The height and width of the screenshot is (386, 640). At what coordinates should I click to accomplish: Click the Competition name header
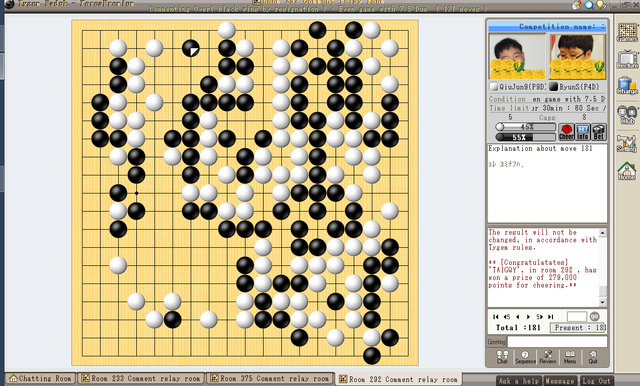click(547, 27)
